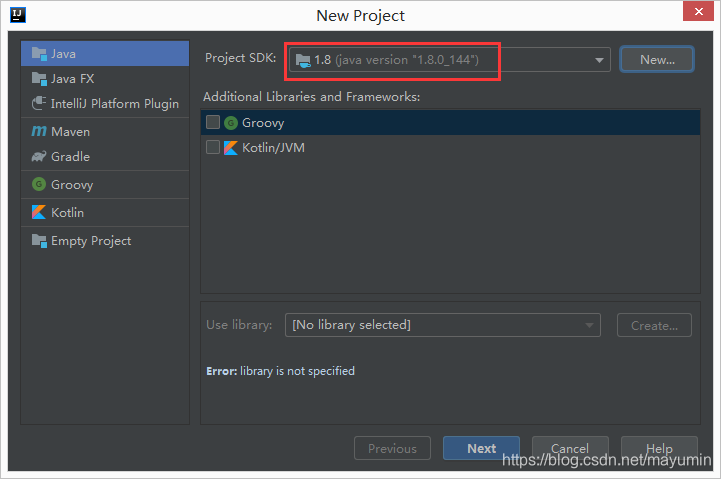
Task: Select the Gradle project type label
Action: click(x=70, y=157)
